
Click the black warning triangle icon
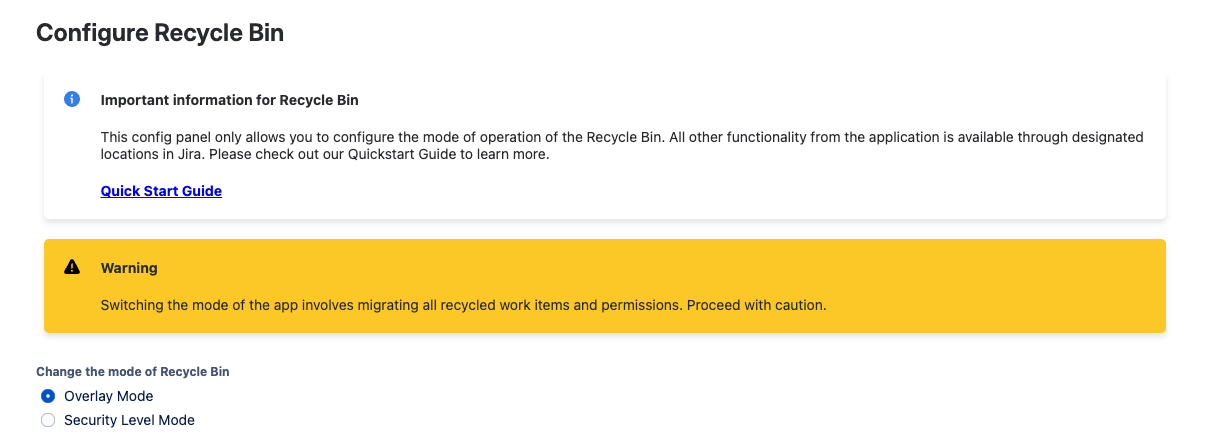[x=72, y=267]
